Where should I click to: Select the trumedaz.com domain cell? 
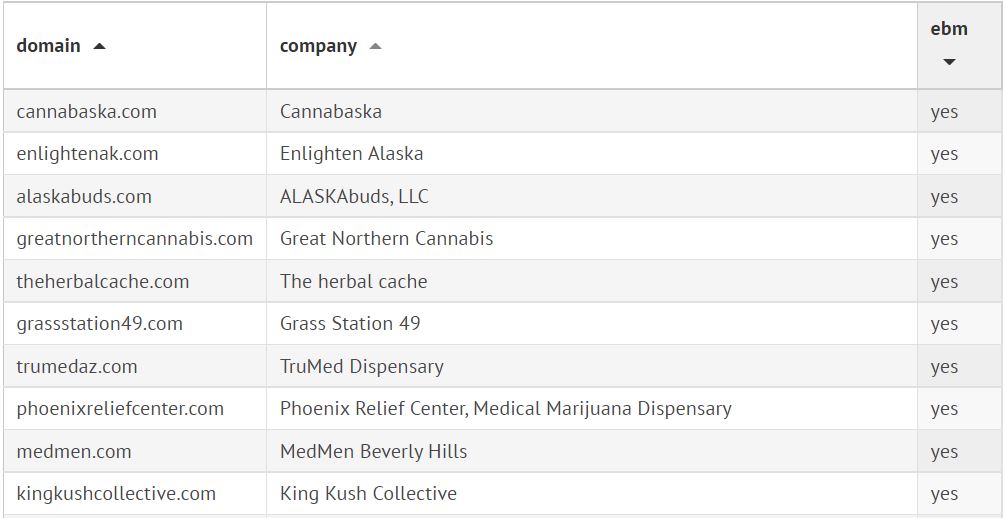[x=77, y=366]
